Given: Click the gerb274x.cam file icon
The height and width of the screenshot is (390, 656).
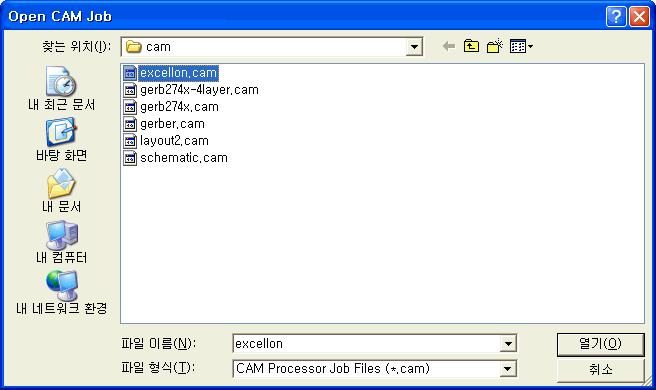Looking at the screenshot, I should pyautogui.click(x=130, y=107).
